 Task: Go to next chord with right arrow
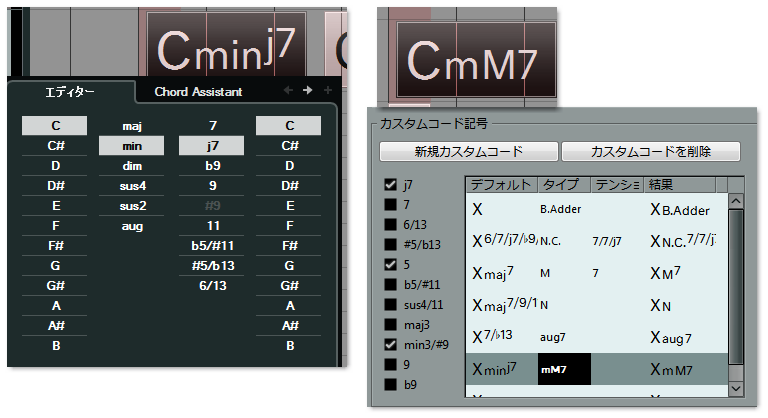coord(308,90)
